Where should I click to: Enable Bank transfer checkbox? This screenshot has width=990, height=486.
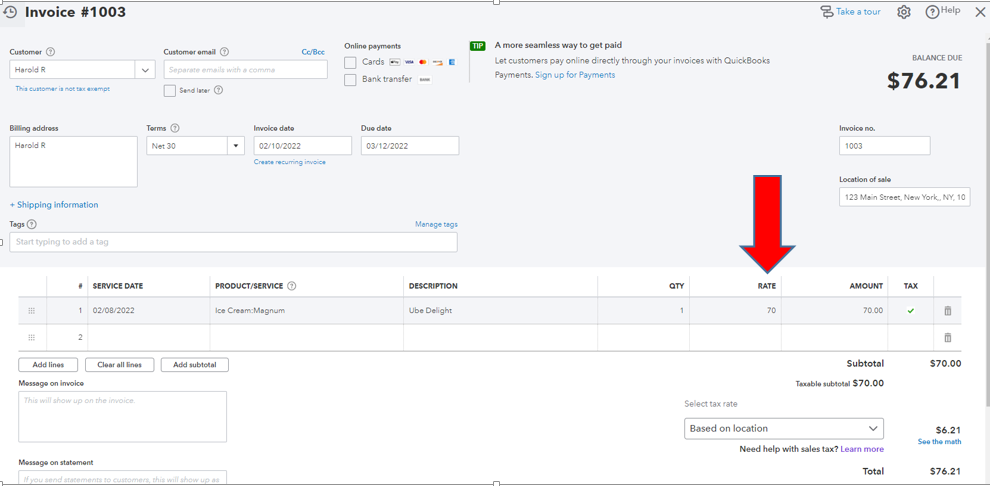pyautogui.click(x=350, y=79)
